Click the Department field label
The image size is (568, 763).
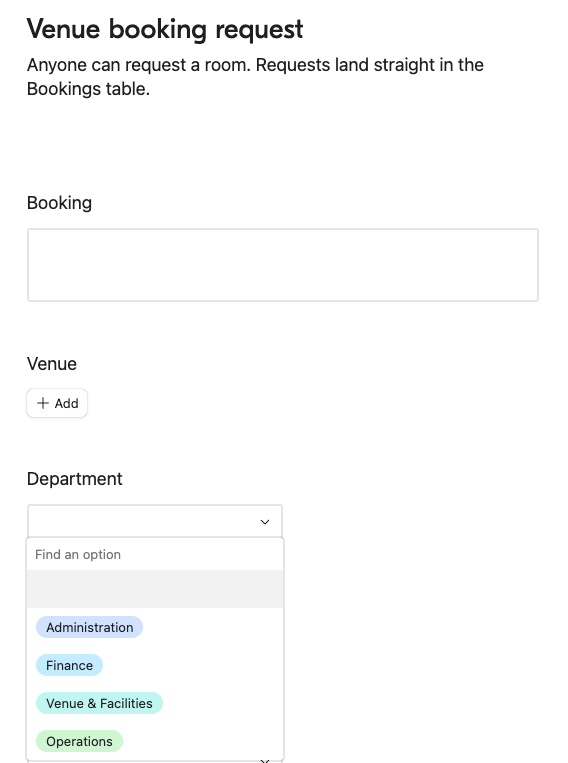[74, 479]
